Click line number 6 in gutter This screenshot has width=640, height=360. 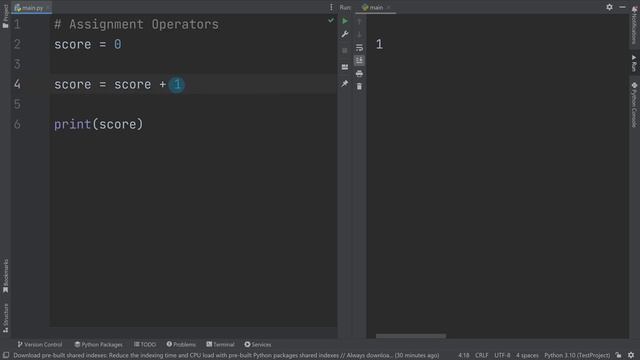coord(17,124)
